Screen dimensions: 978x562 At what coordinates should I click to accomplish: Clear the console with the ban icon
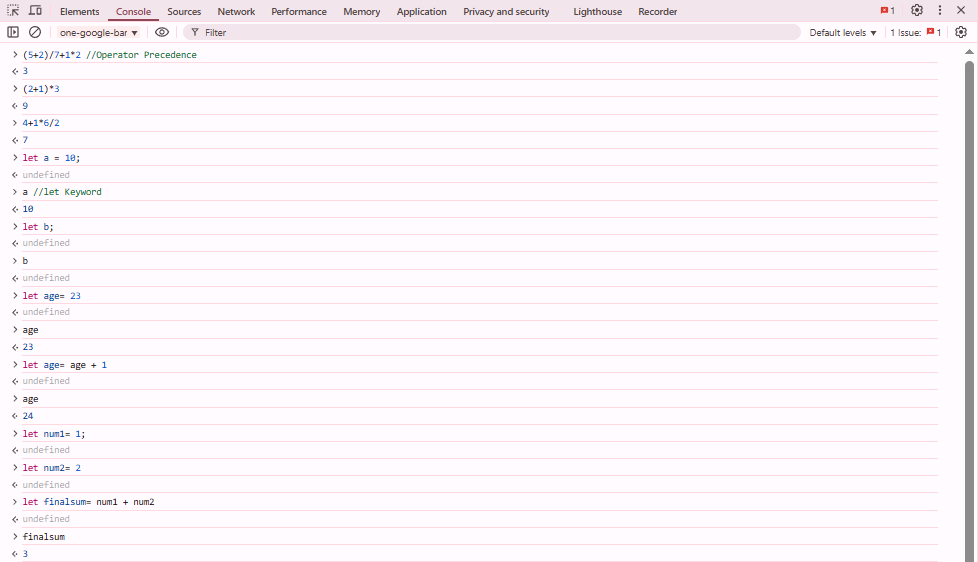click(35, 32)
